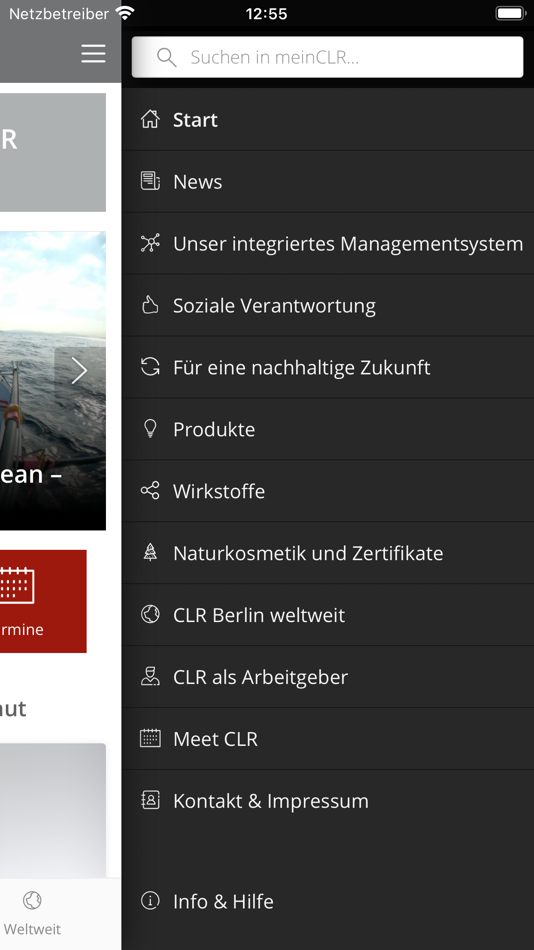Tap the network icon for Managementsystem
This screenshot has width=534, height=950.
[x=150, y=243]
